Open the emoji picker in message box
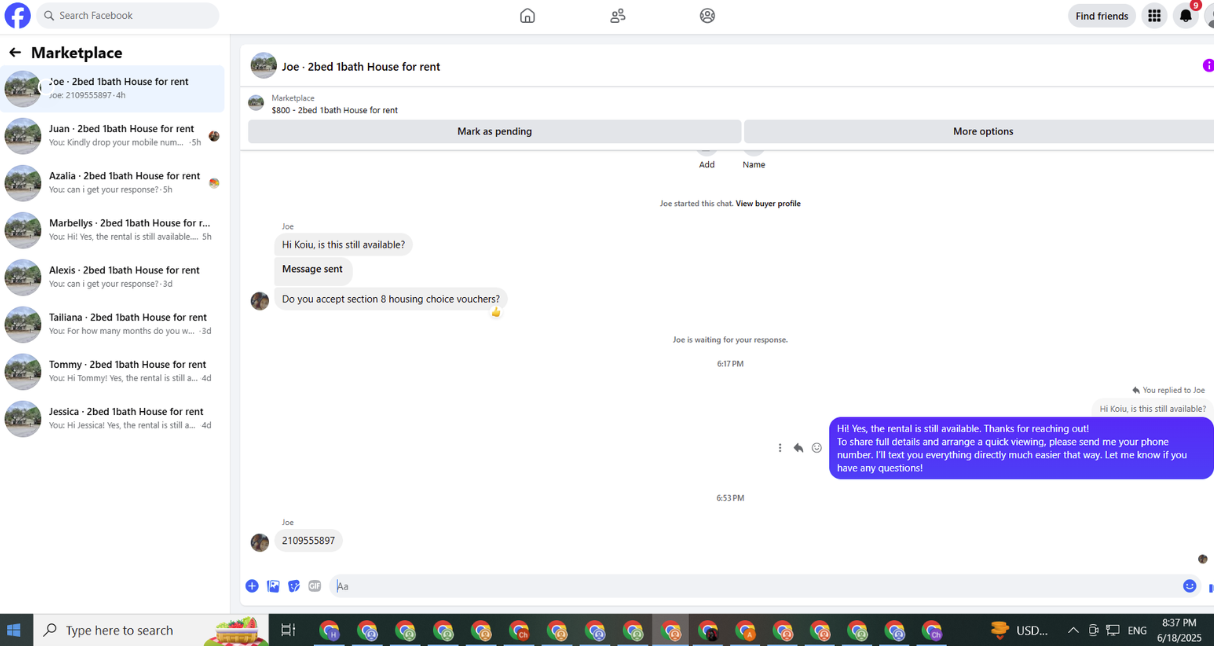 1189,586
